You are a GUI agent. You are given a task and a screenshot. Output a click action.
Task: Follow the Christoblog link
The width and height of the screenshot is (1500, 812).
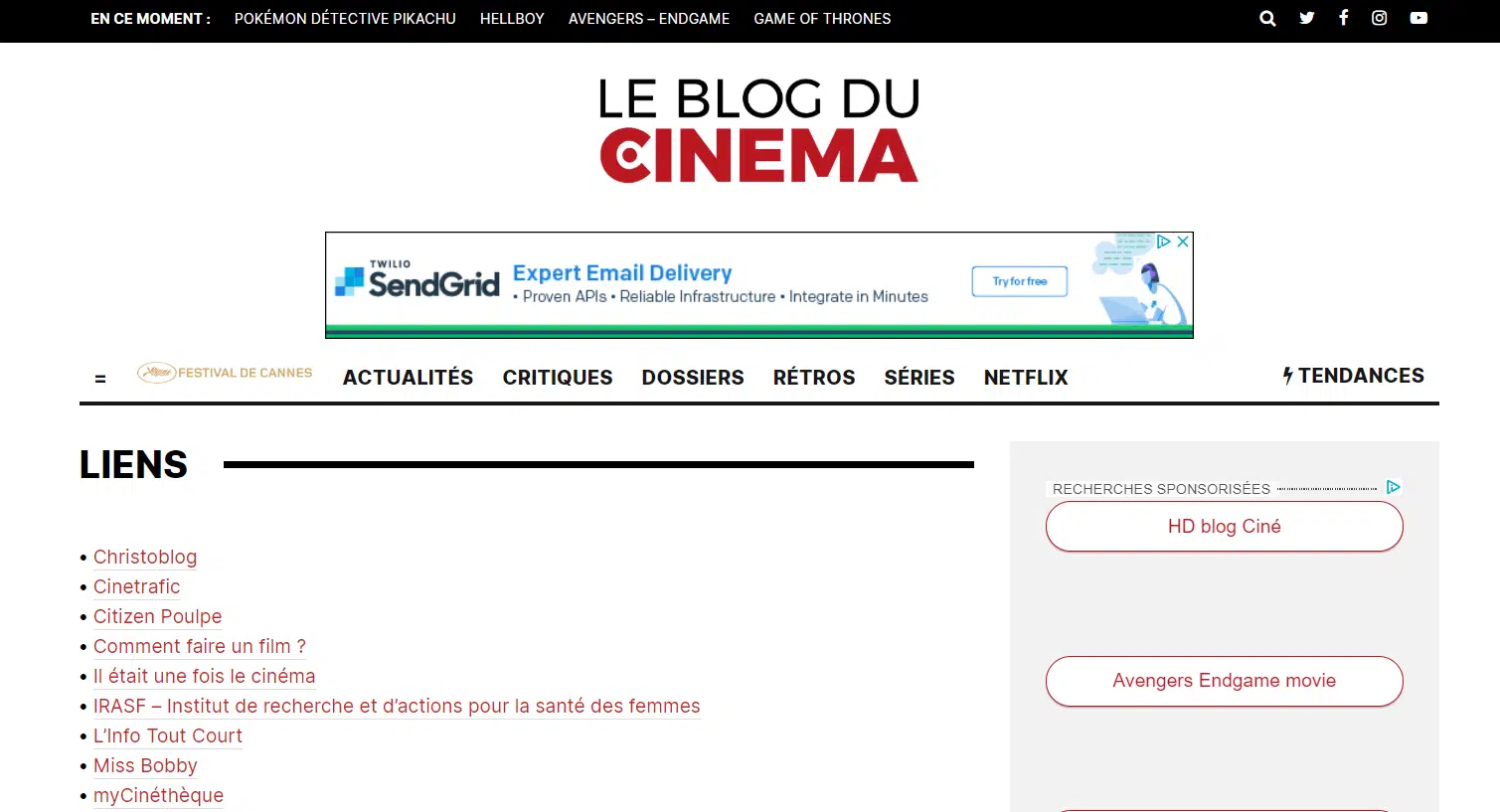coord(145,557)
